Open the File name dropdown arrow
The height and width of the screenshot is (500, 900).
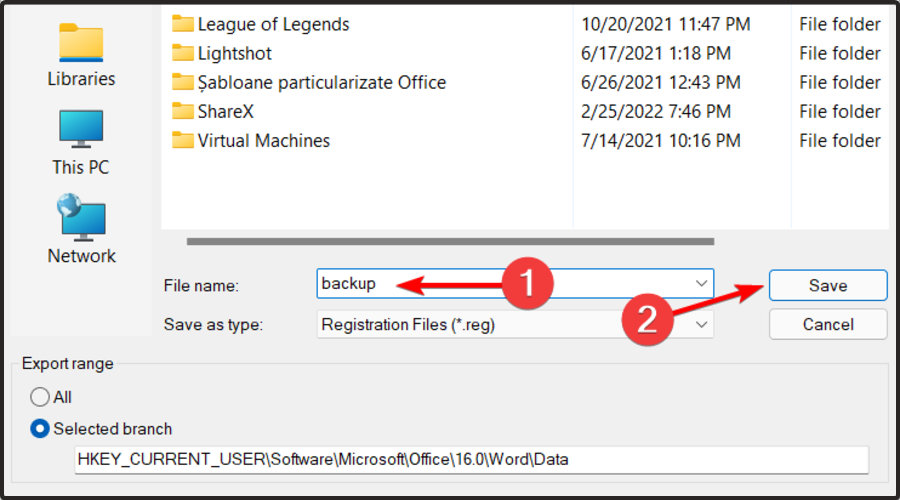pos(701,284)
